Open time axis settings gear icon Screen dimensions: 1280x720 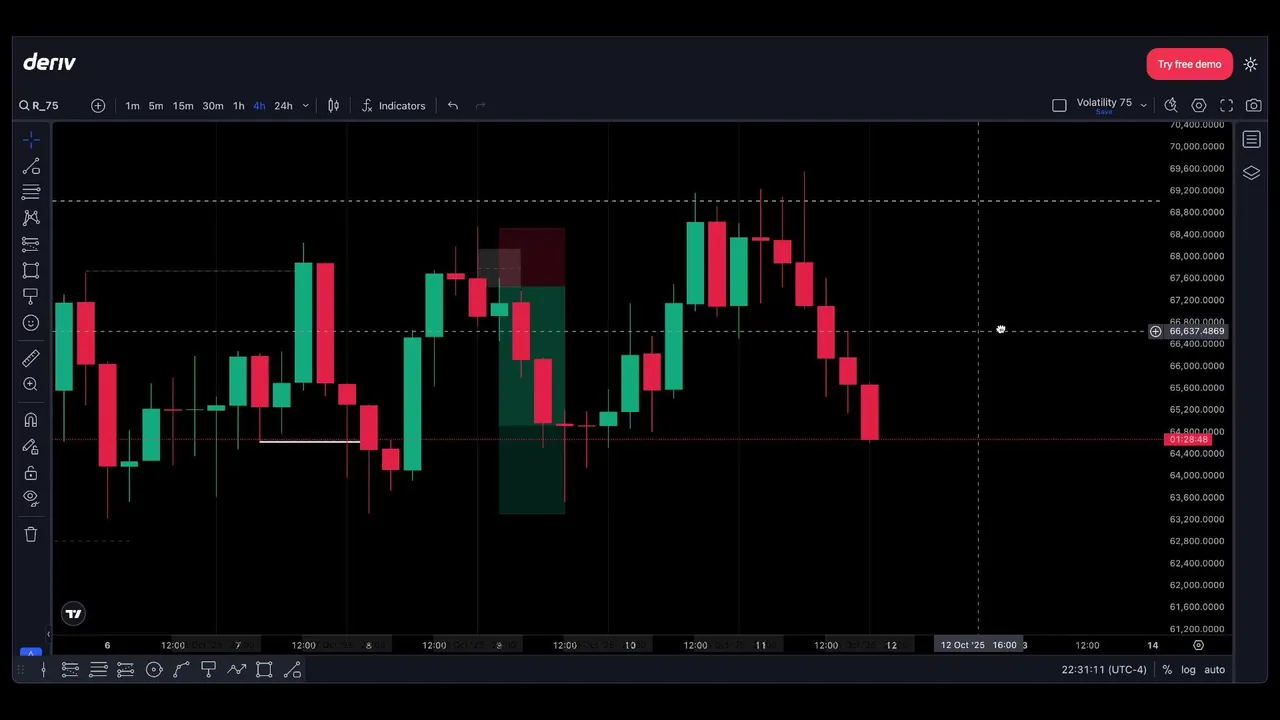(x=1199, y=646)
